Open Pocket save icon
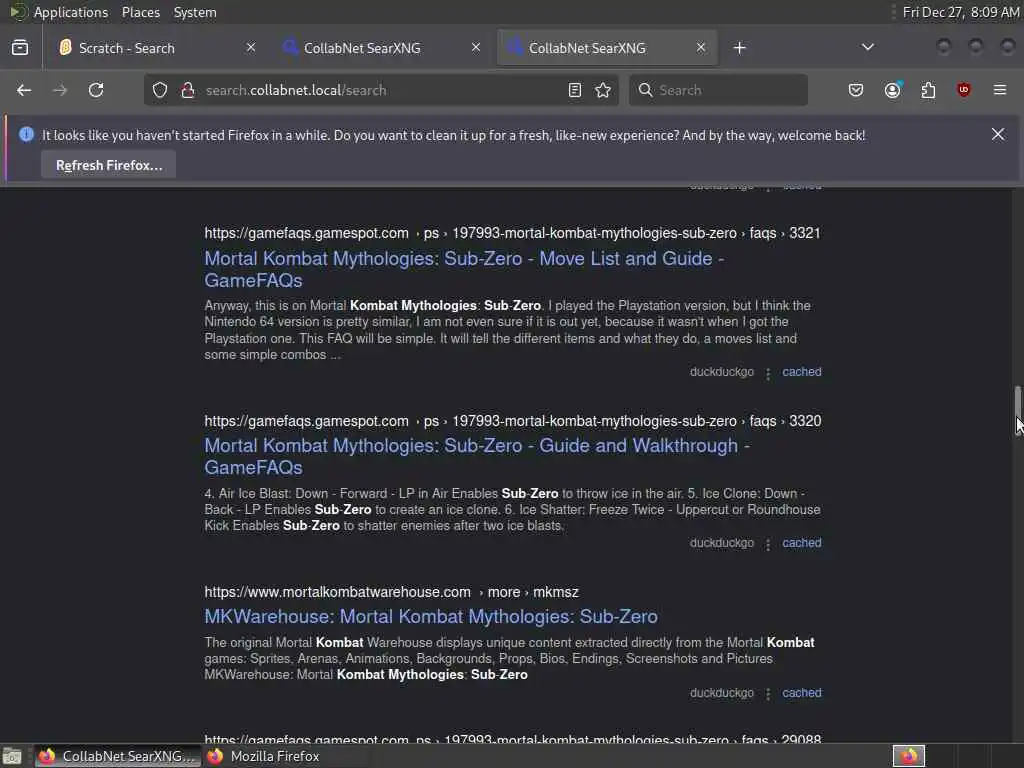Screen dimensions: 1024x768 [x=856, y=90]
